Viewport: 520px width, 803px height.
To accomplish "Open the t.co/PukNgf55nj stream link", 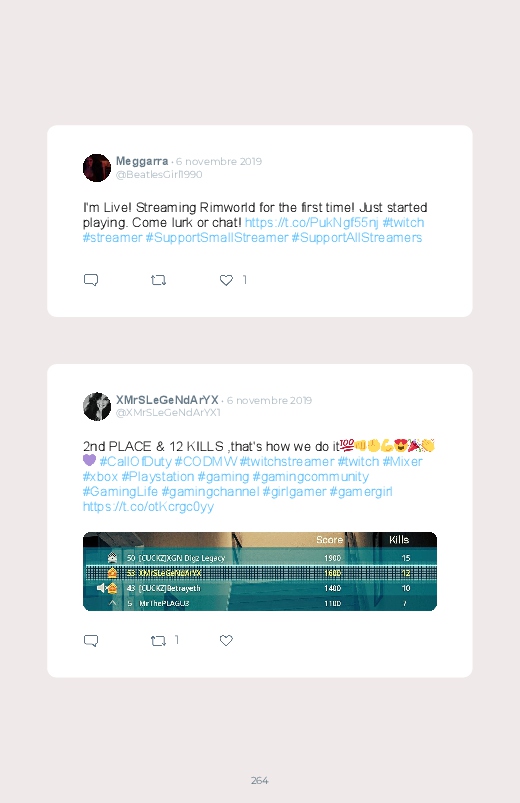I will (x=311, y=223).
